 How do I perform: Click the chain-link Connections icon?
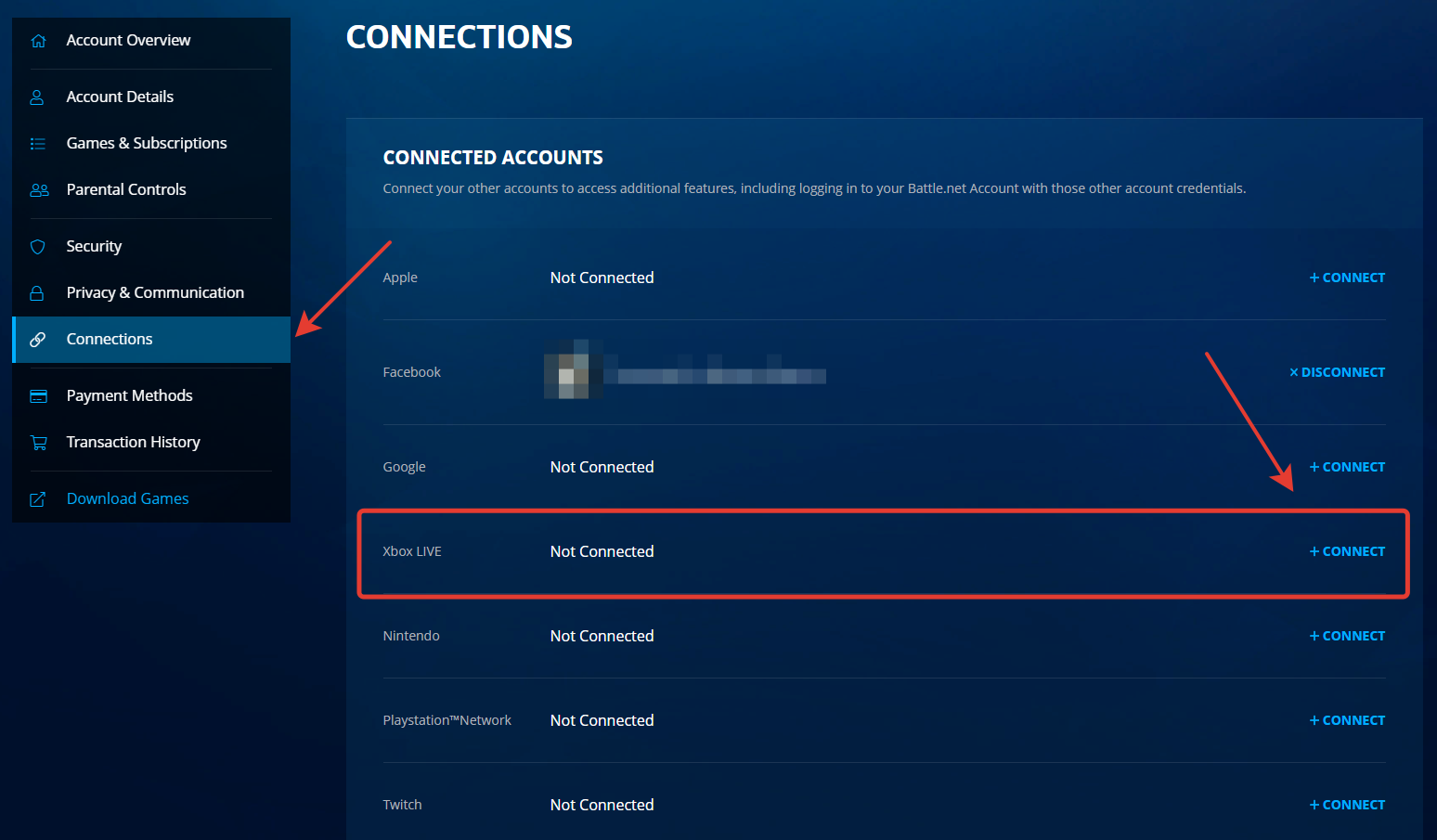38,340
